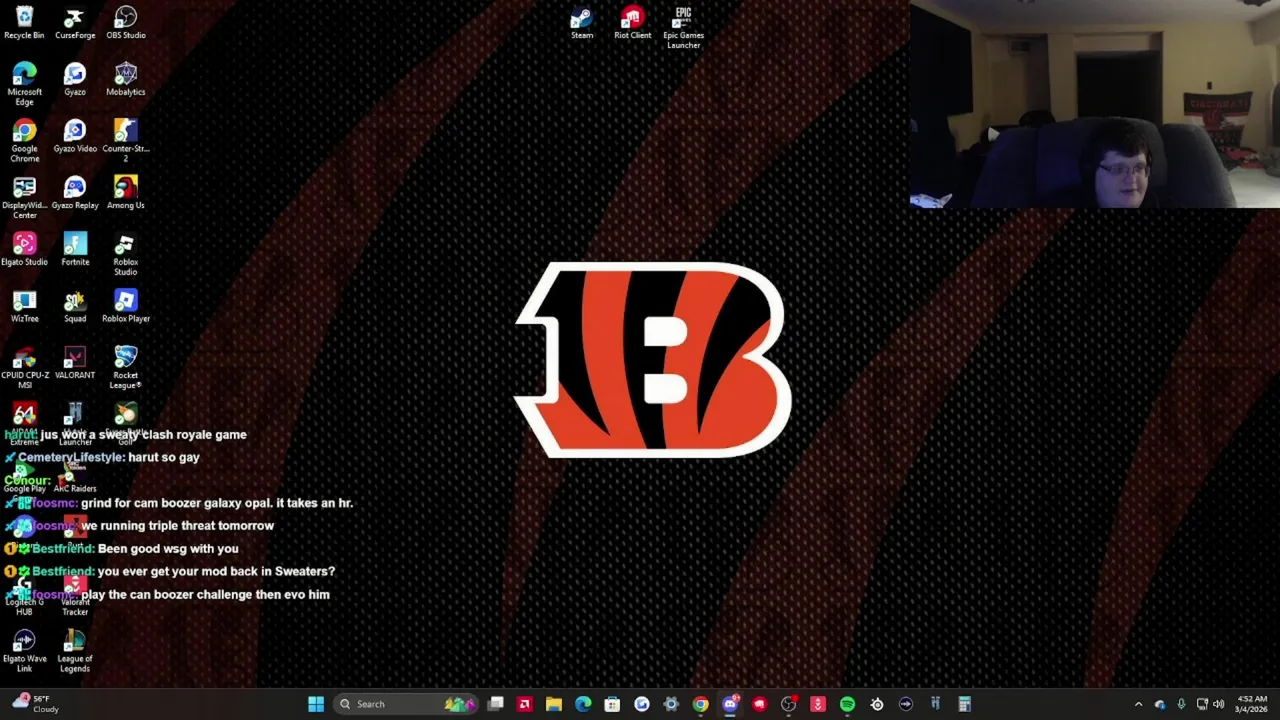Screen dimensions: 1280x720
Task: Switch to Chrome in the taskbar
Action: 701,704
